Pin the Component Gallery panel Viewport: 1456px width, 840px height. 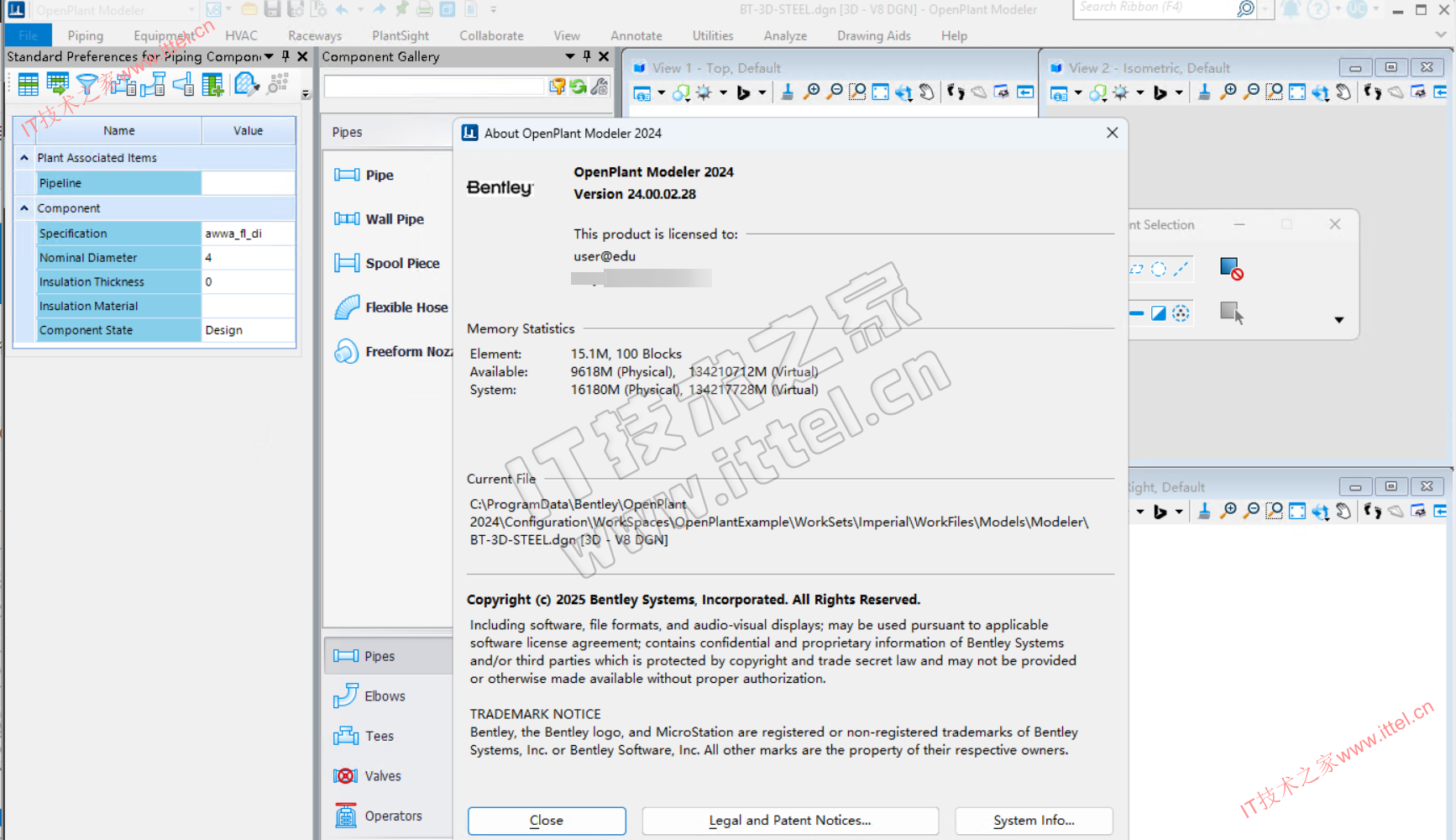click(x=586, y=56)
